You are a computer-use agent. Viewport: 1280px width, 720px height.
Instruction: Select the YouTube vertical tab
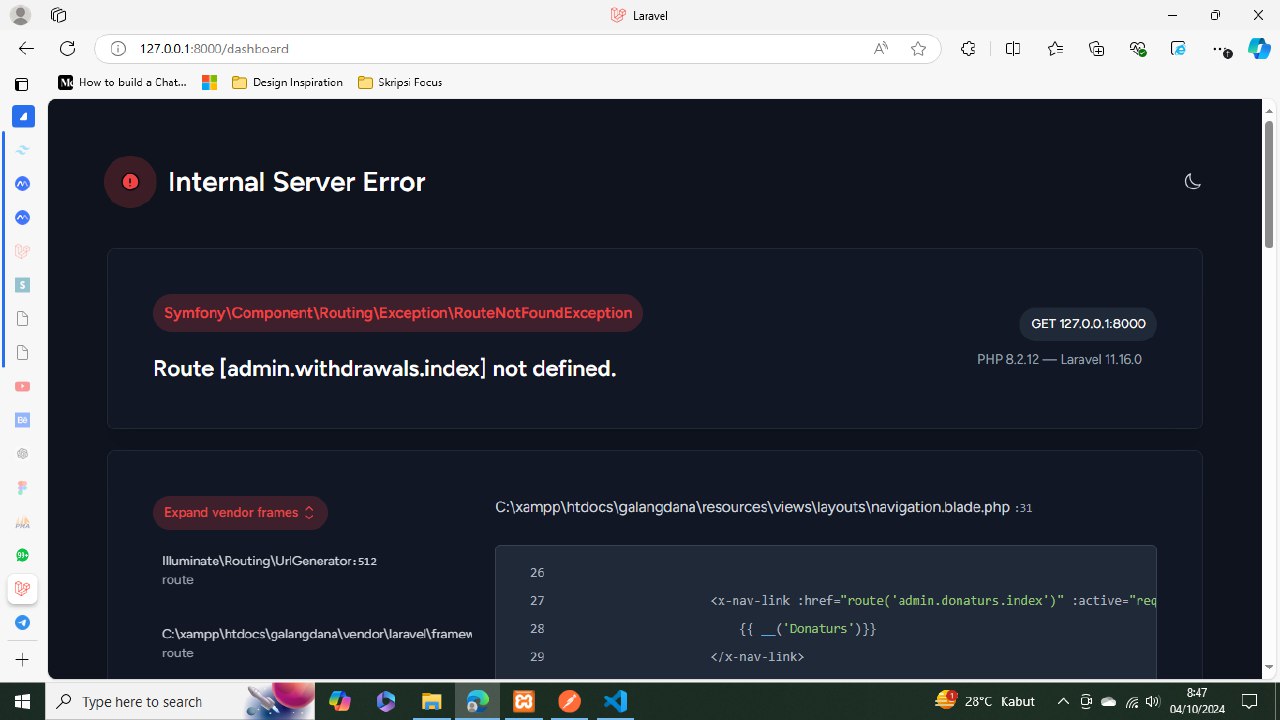click(x=22, y=386)
